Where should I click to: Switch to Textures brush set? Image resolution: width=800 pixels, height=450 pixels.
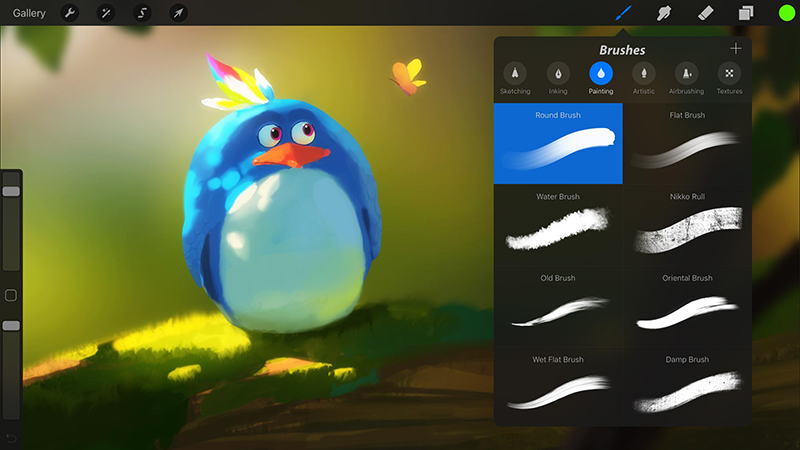click(730, 79)
